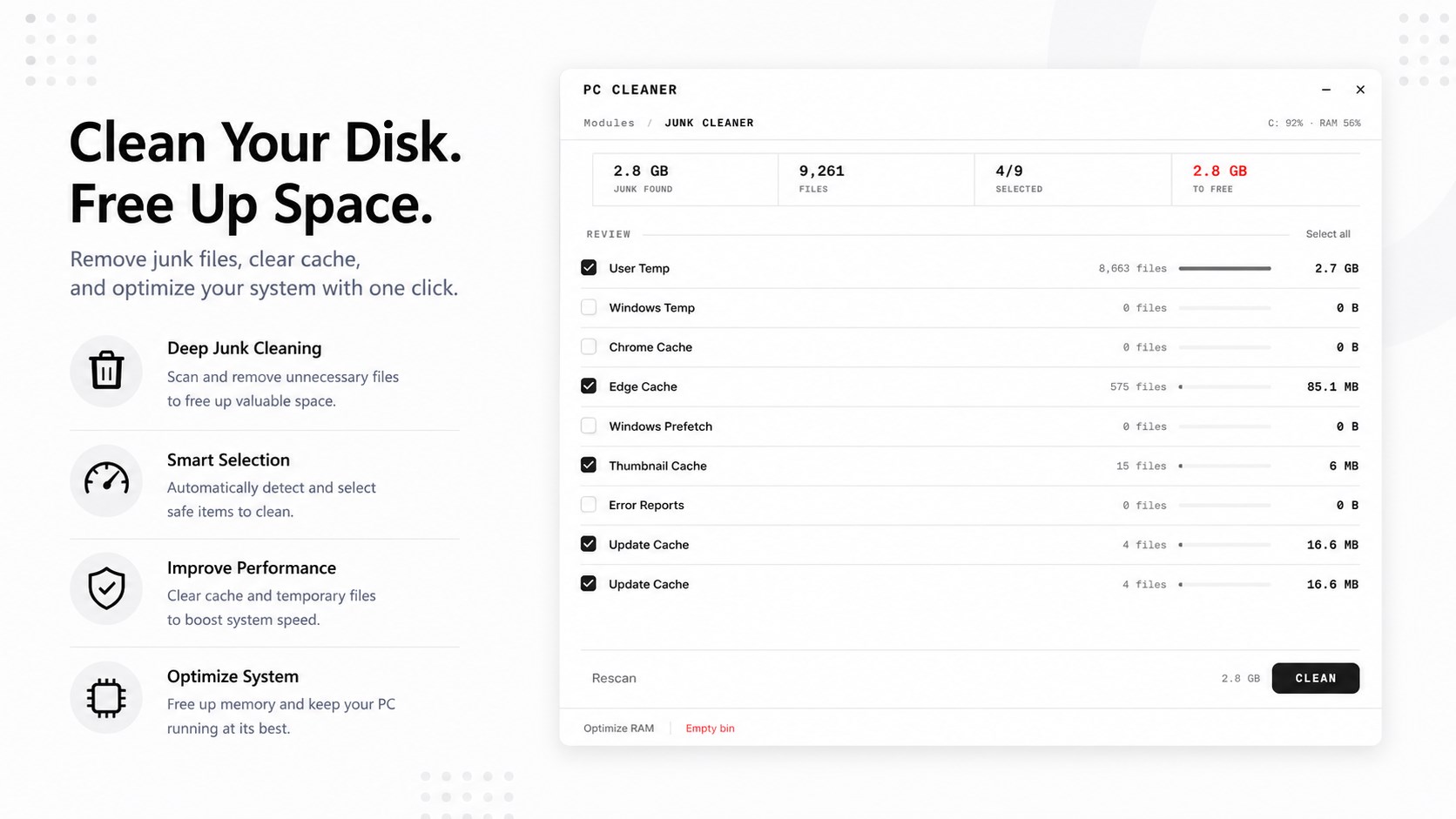The width and height of the screenshot is (1456, 819).
Task: Click Optimize RAM in the footer
Action: tap(618, 728)
